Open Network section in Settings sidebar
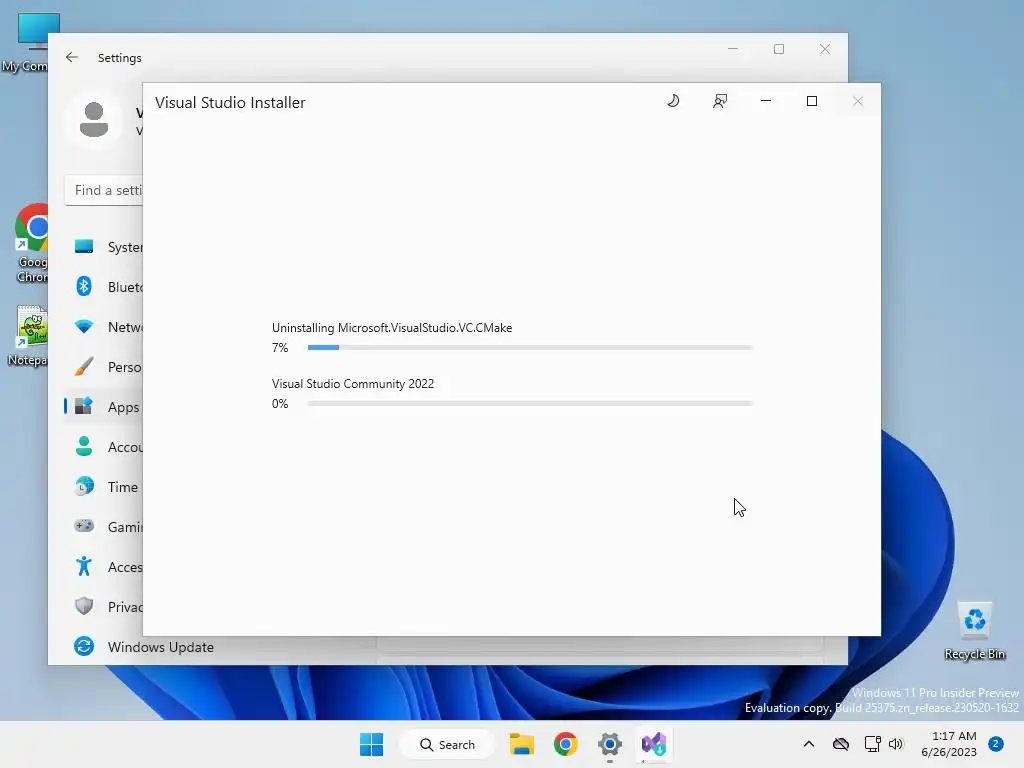This screenshot has height=768, width=1024. point(104,327)
